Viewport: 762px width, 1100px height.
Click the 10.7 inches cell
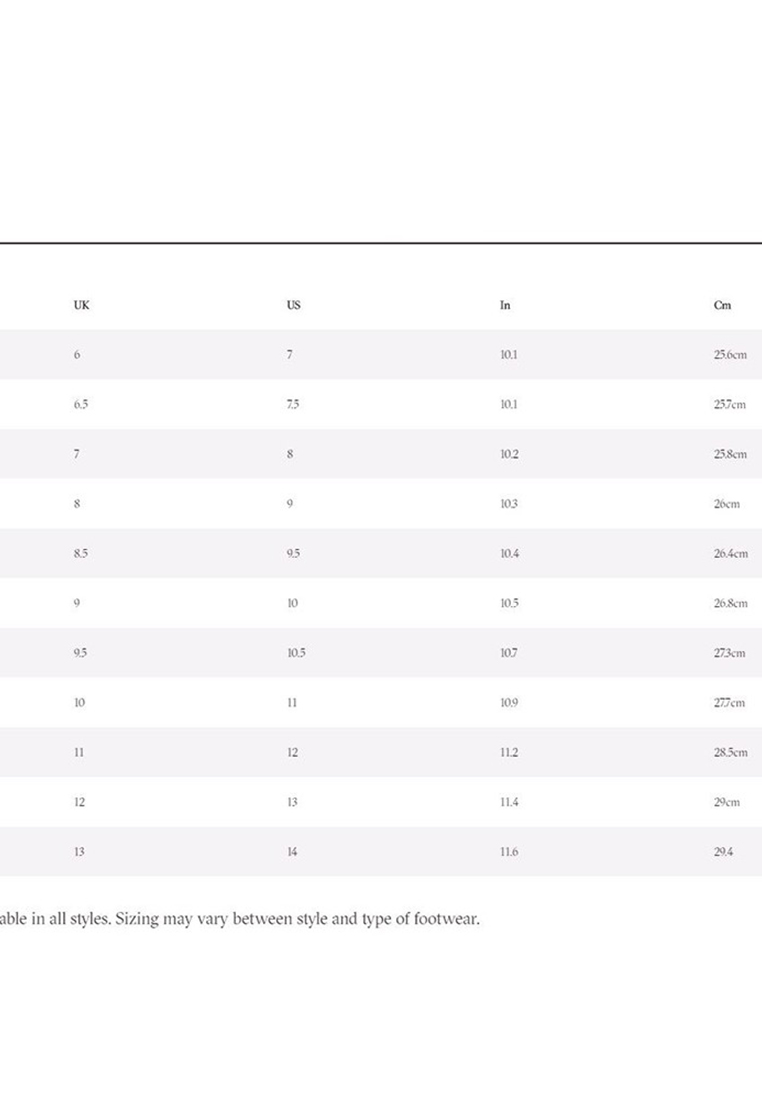pyautogui.click(x=509, y=653)
